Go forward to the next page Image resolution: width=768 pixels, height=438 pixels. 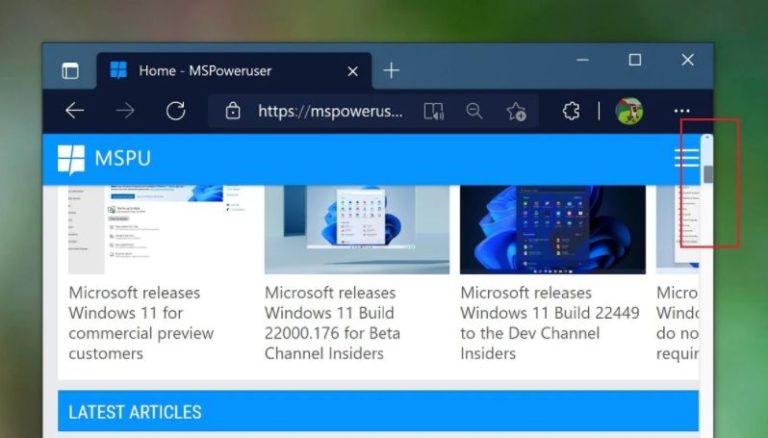(125, 111)
